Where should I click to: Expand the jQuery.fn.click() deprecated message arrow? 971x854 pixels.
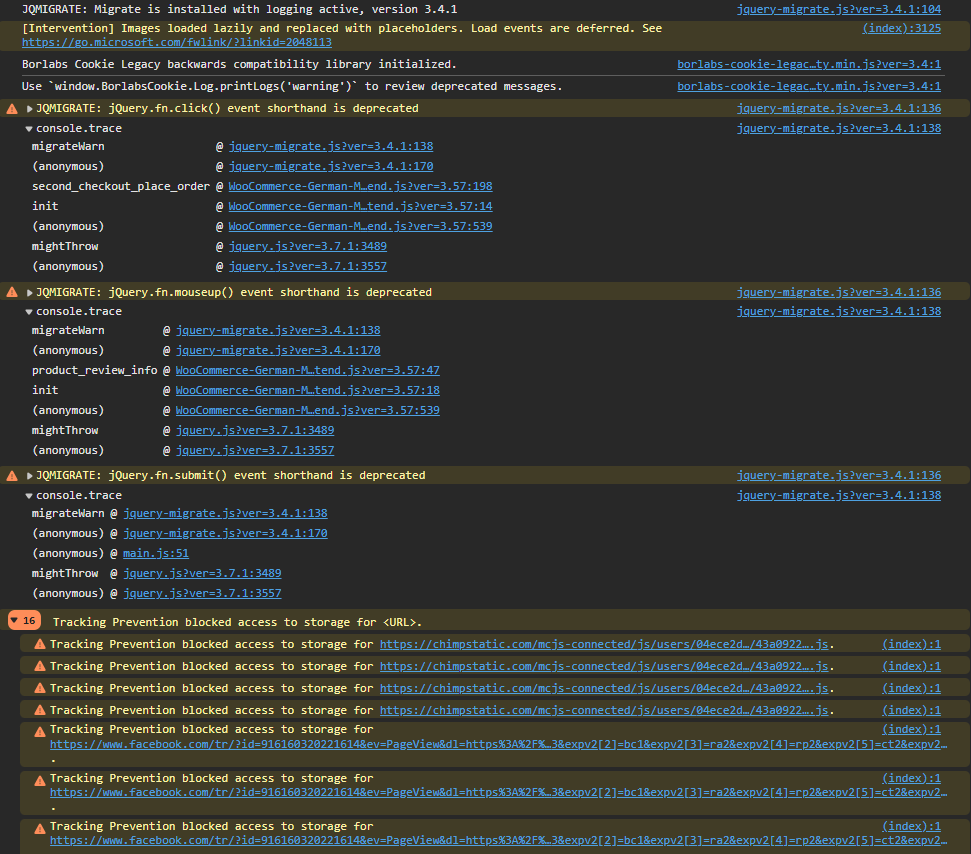tap(30, 108)
